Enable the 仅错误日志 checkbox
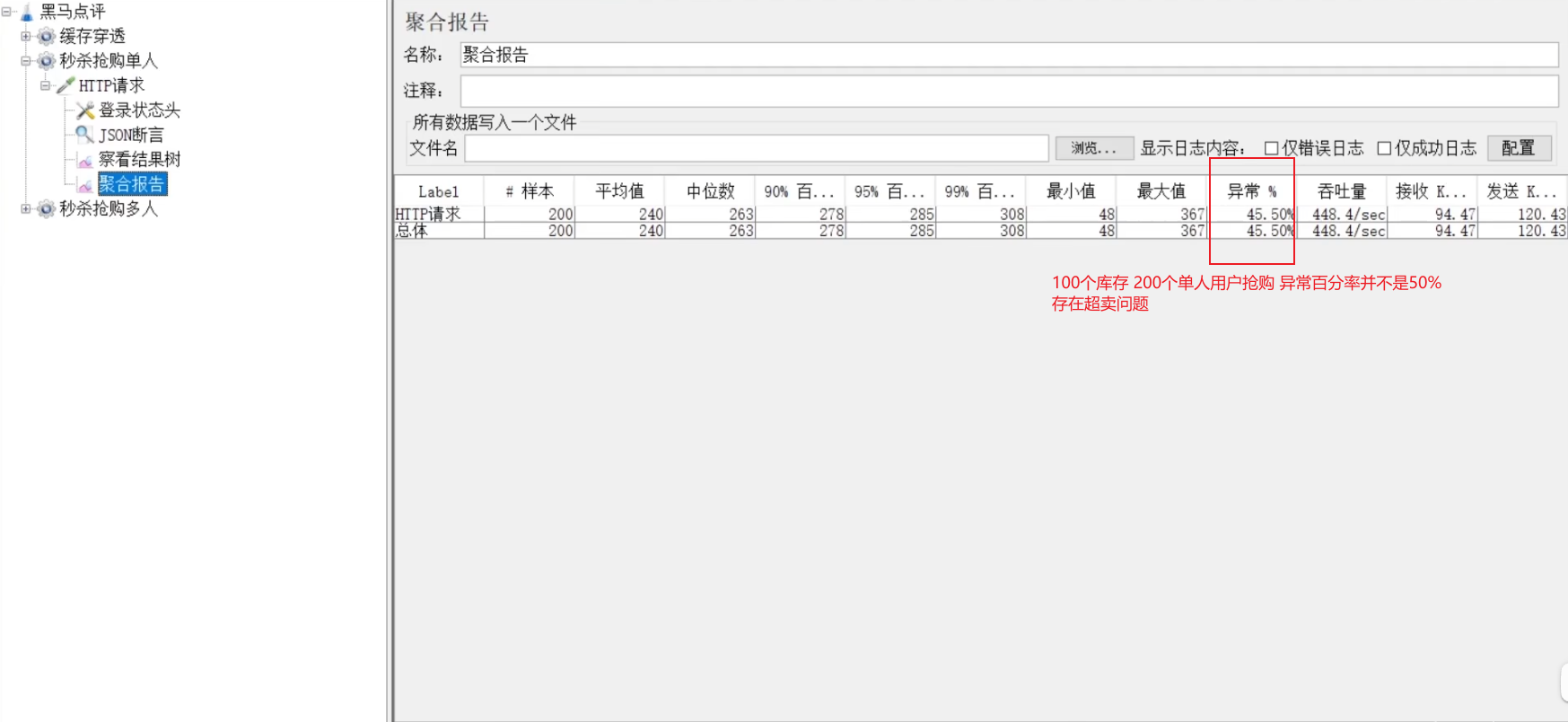Viewport: 1568px width, 722px height. coord(1271,148)
